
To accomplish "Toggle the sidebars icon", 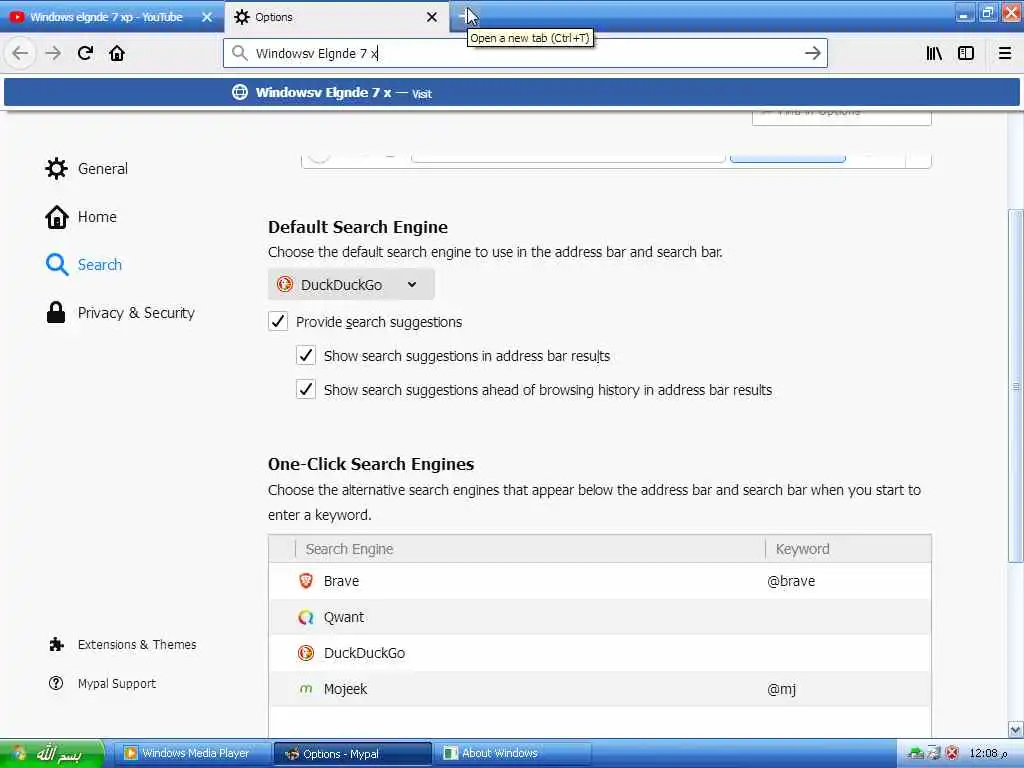I will [x=966, y=53].
